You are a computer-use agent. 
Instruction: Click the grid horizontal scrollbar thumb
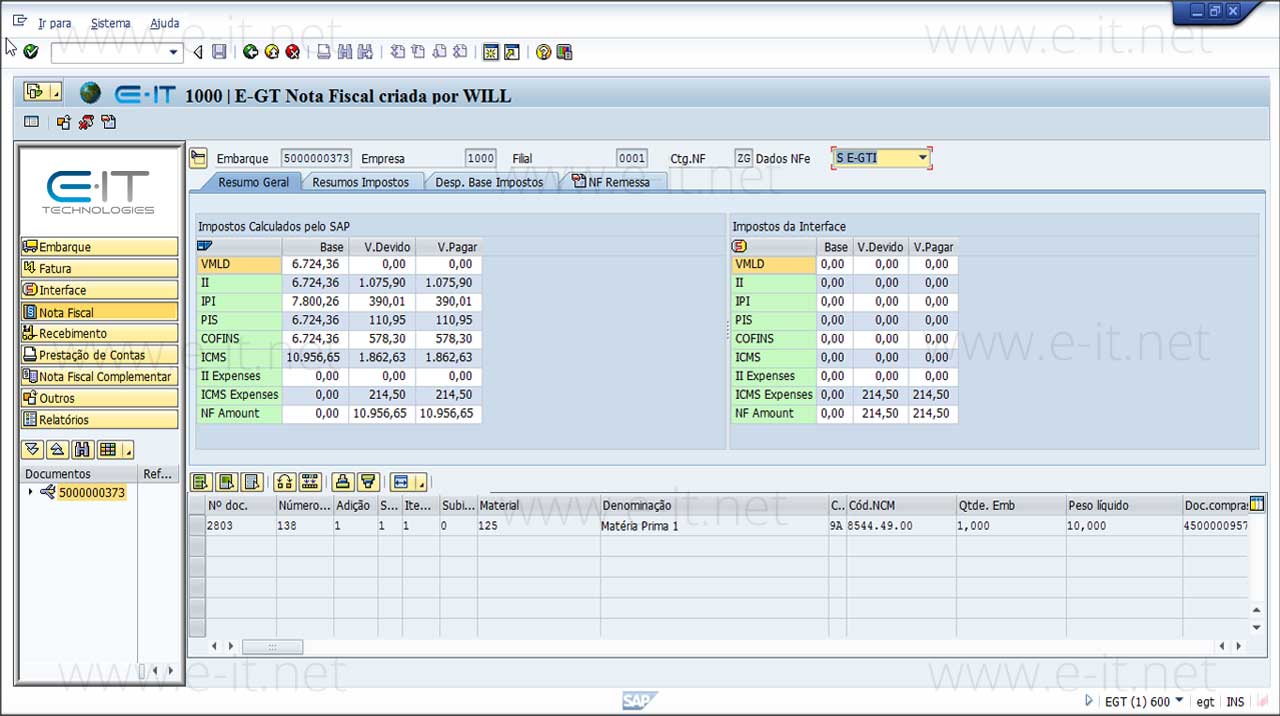coord(272,647)
